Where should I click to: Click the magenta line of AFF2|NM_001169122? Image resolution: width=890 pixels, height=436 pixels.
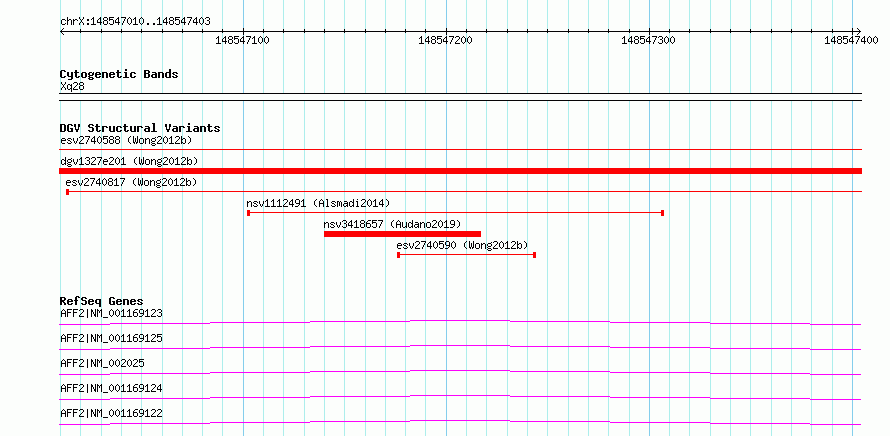tap(460, 422)
